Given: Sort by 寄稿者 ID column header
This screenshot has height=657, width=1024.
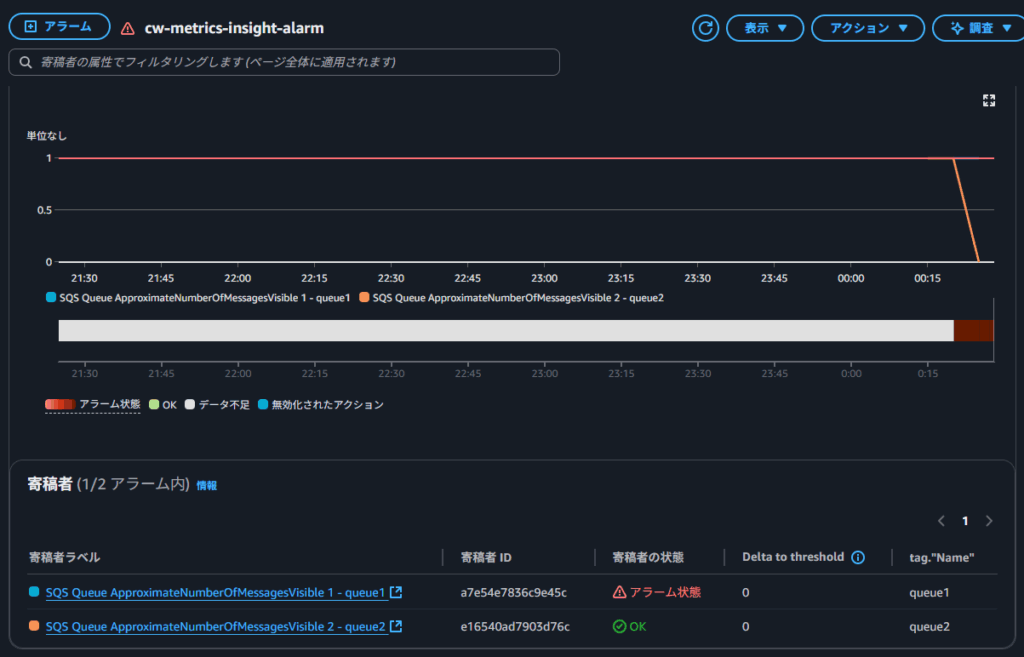Looking at the screenshot, I should (x=486, y=557).
